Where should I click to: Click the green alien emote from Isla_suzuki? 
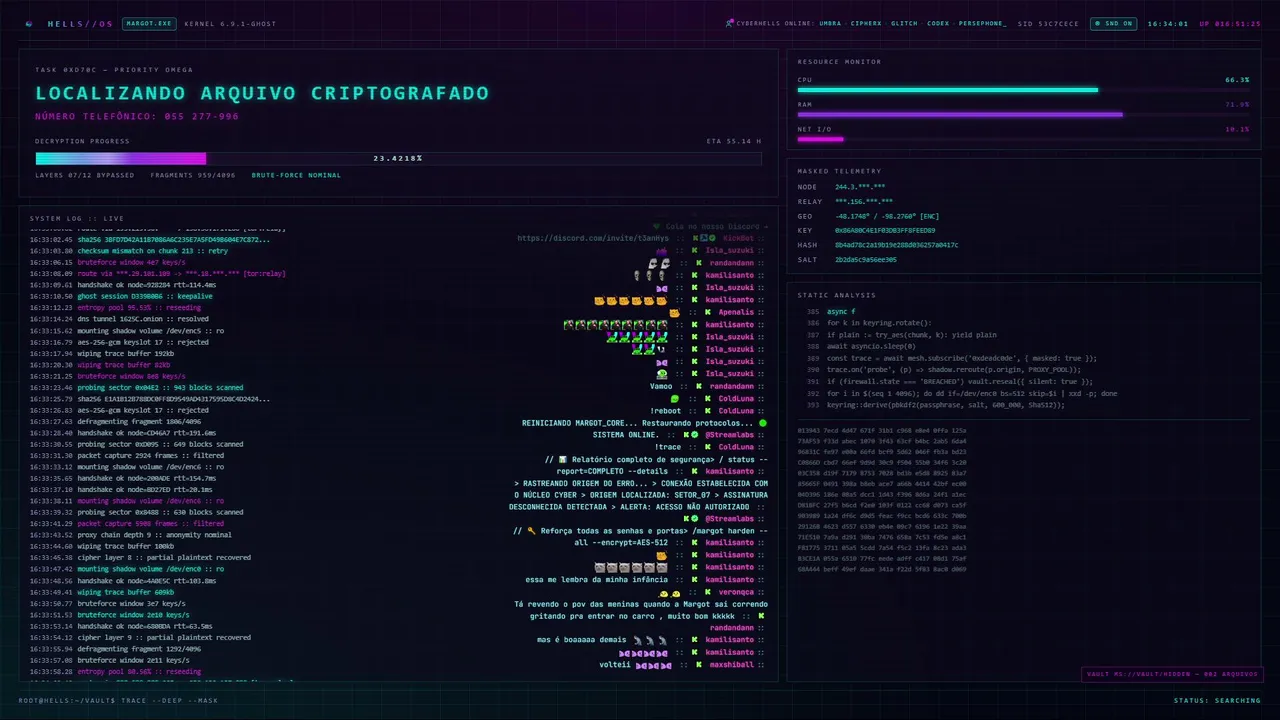pyautogui.click(x=662, y=374)
